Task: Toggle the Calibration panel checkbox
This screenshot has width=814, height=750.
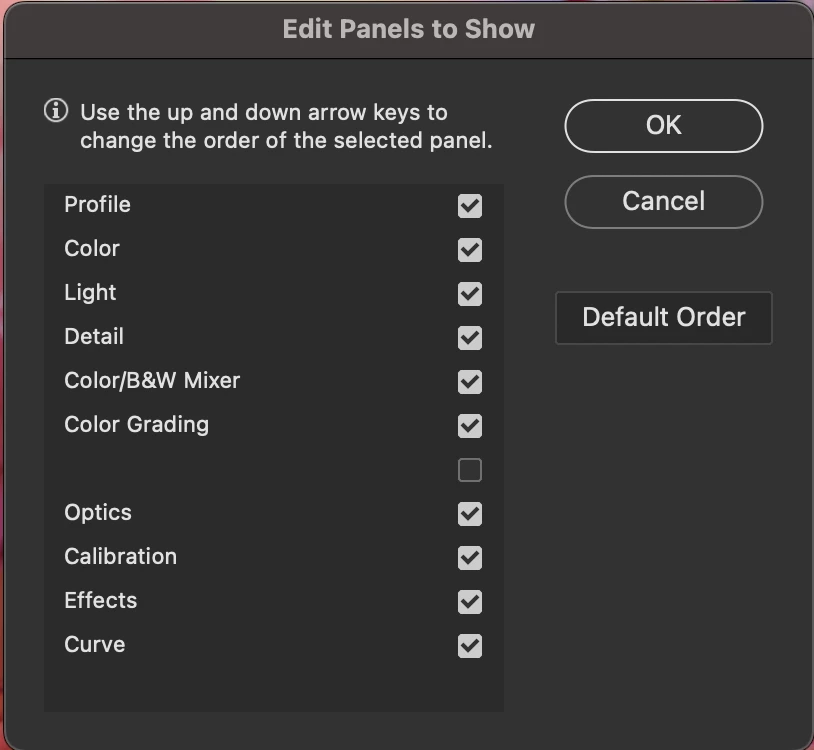Action: point(469,558)
